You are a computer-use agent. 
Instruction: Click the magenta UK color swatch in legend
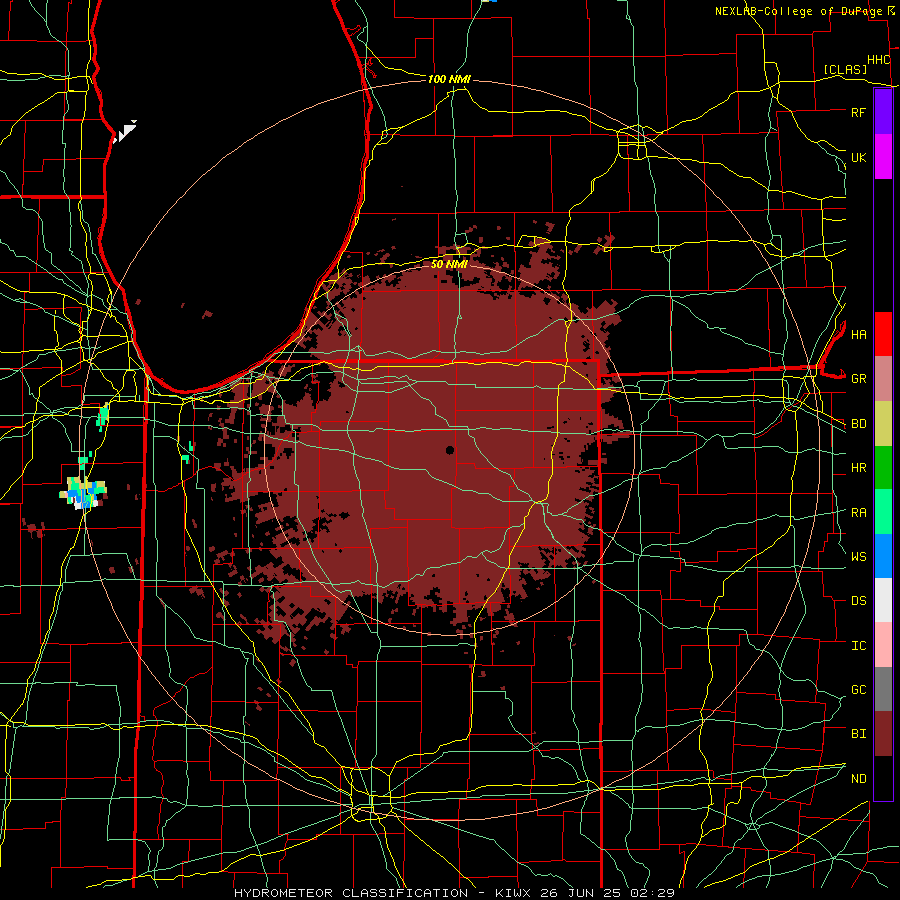tap(883, 157)
